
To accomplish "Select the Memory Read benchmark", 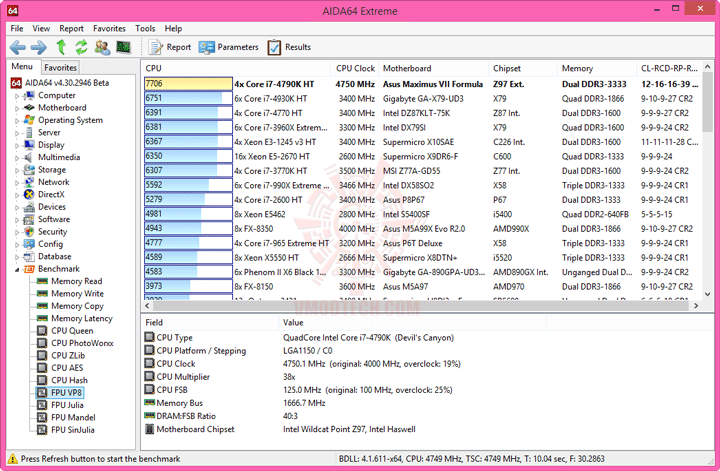I will click(x=77, y=281).
